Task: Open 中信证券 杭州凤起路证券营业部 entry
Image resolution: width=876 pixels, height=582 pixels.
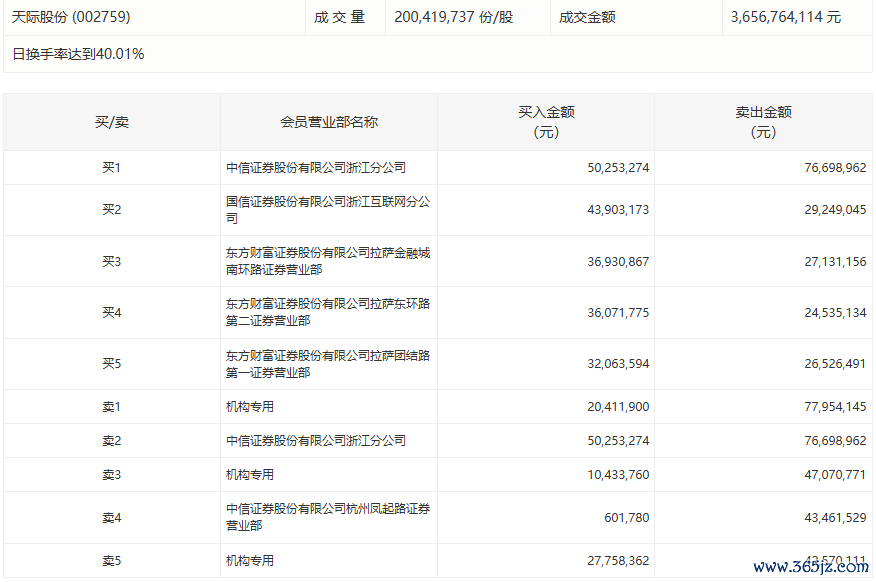Action: [328, 517]
